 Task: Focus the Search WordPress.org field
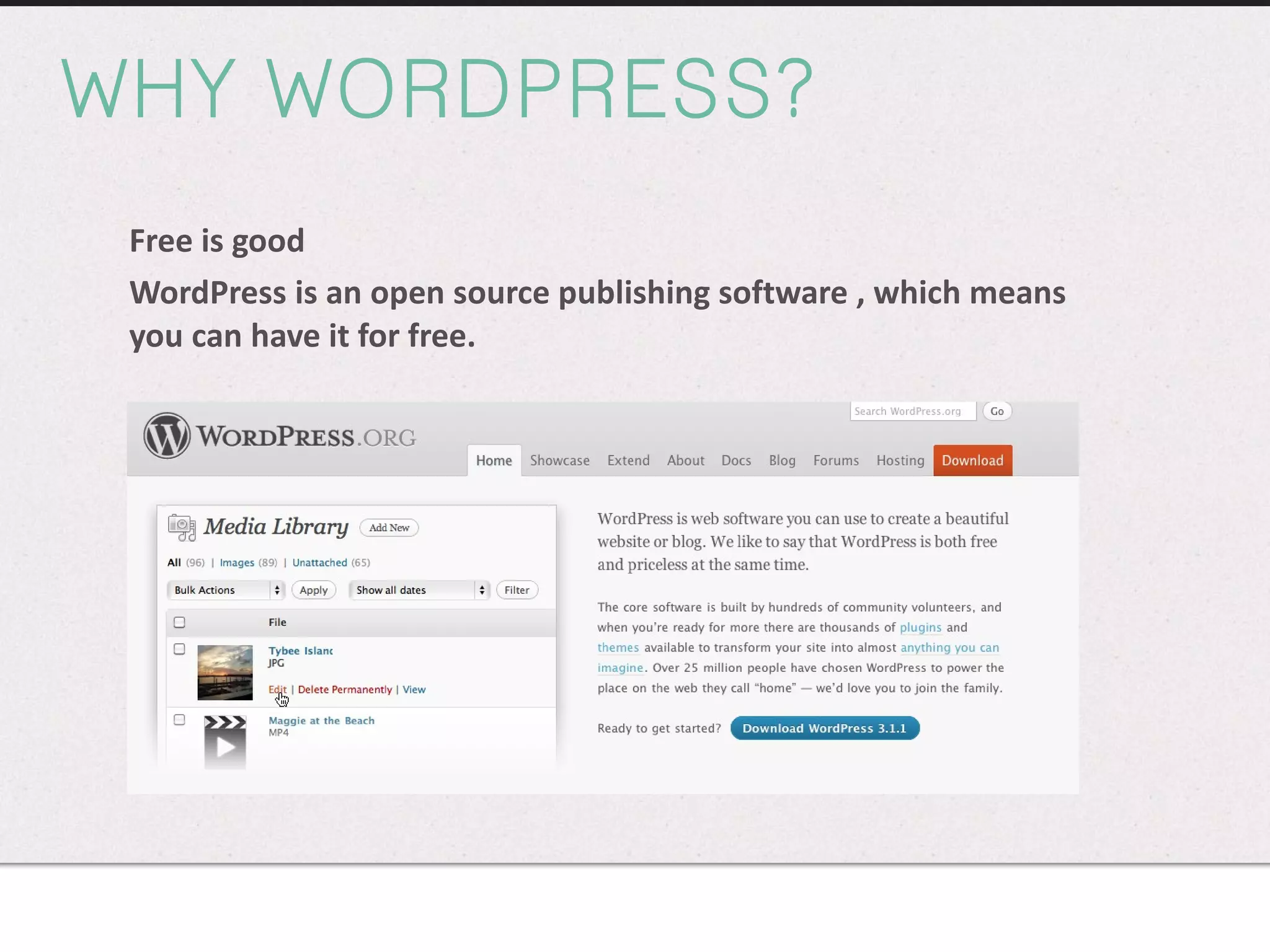[x=913, y=411]
